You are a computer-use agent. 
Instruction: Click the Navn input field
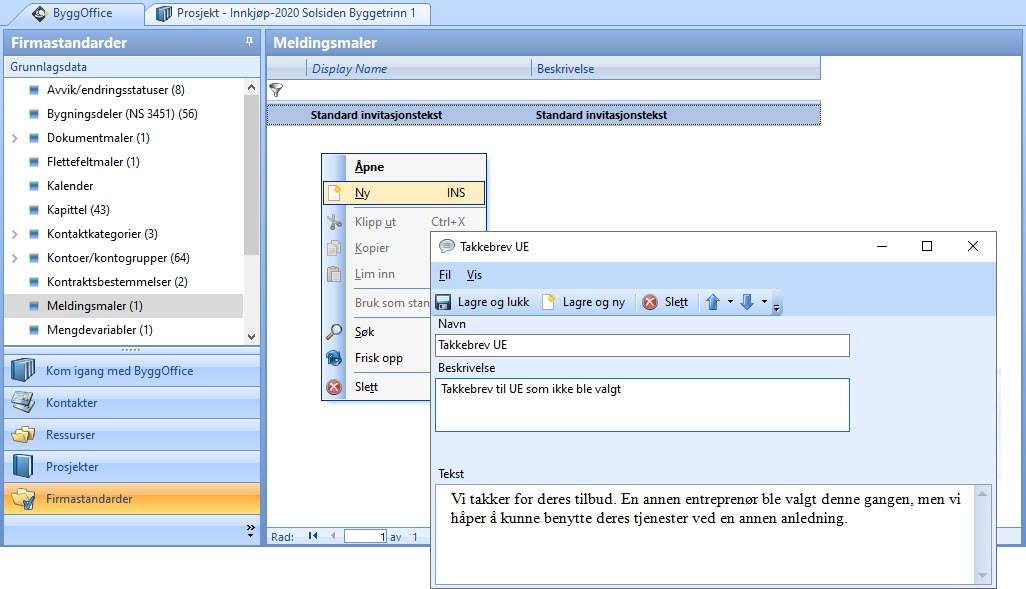click(x=642, y=345)
